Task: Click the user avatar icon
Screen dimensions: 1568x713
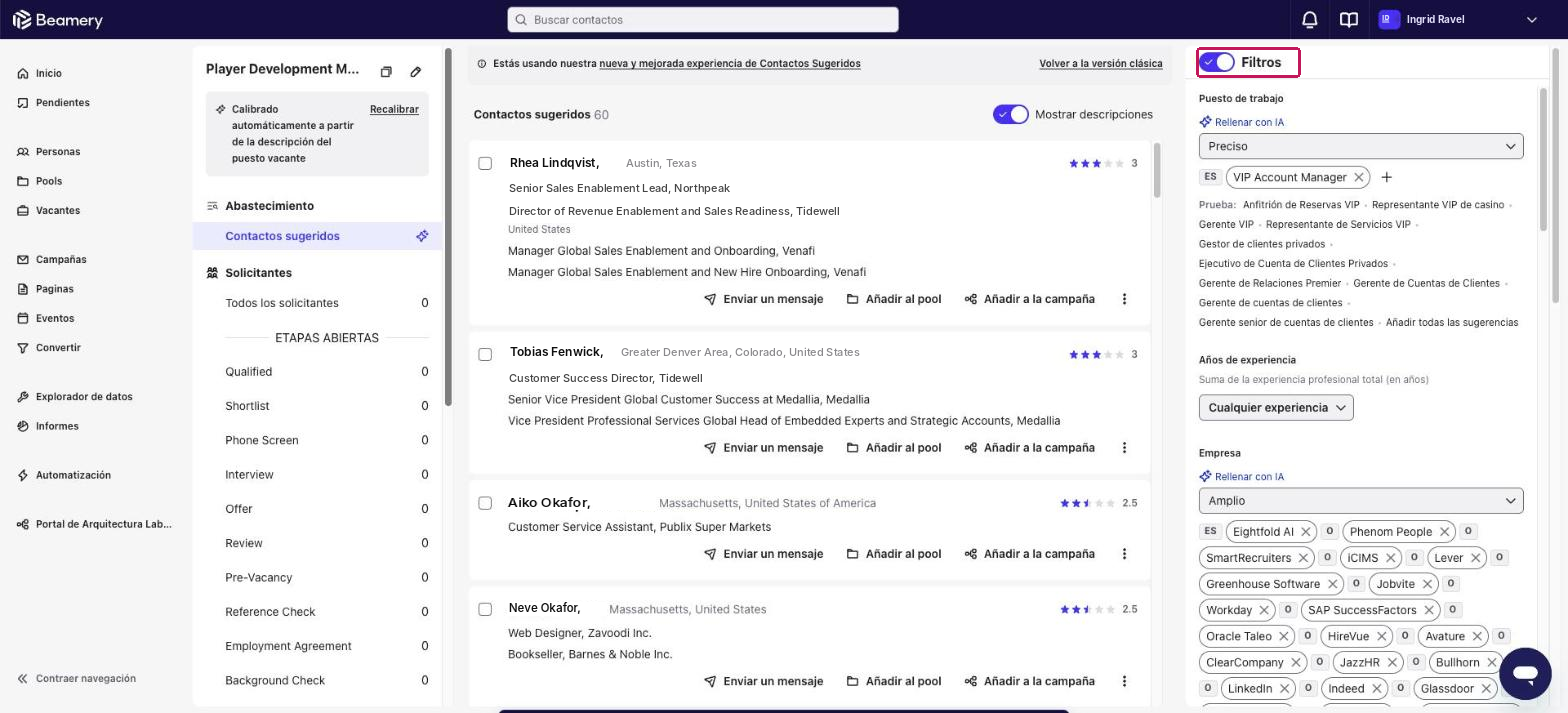Action: 1389,19
